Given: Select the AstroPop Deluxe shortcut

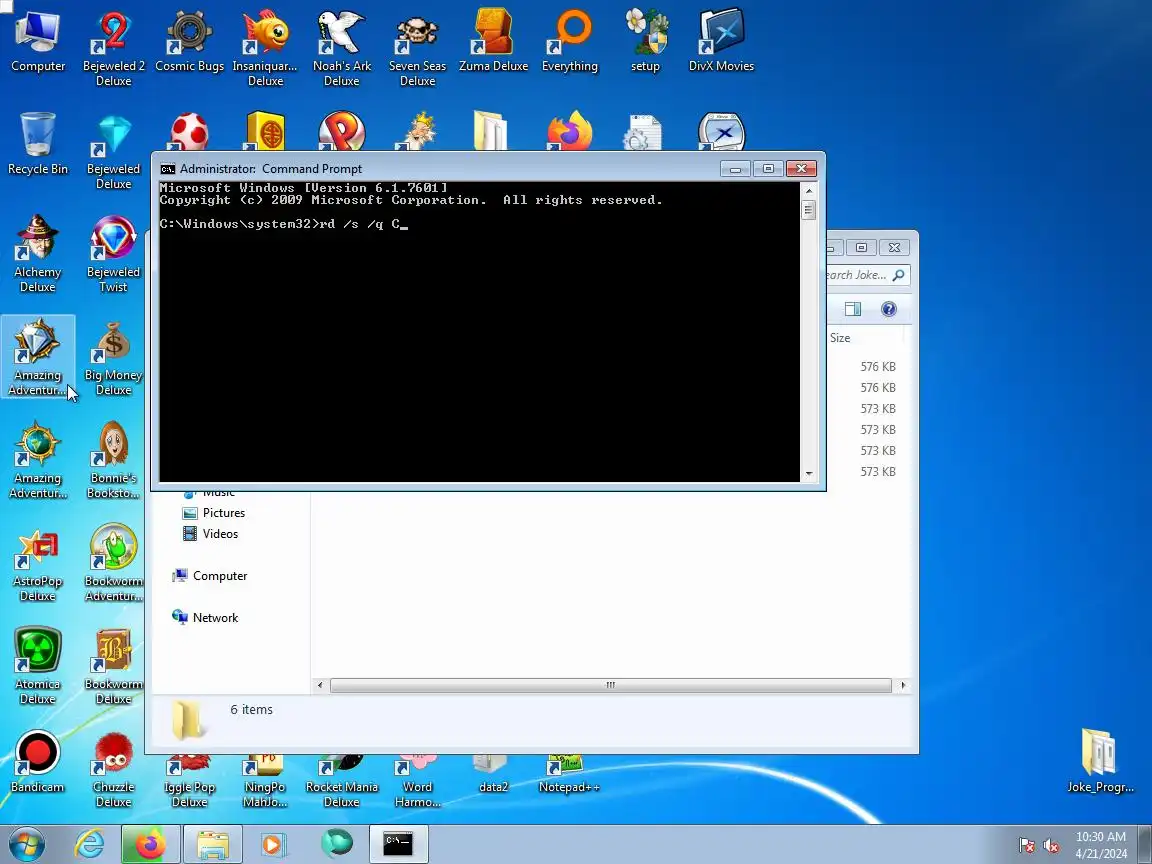Looking at the screenshot, I should (x=37, y=562).
